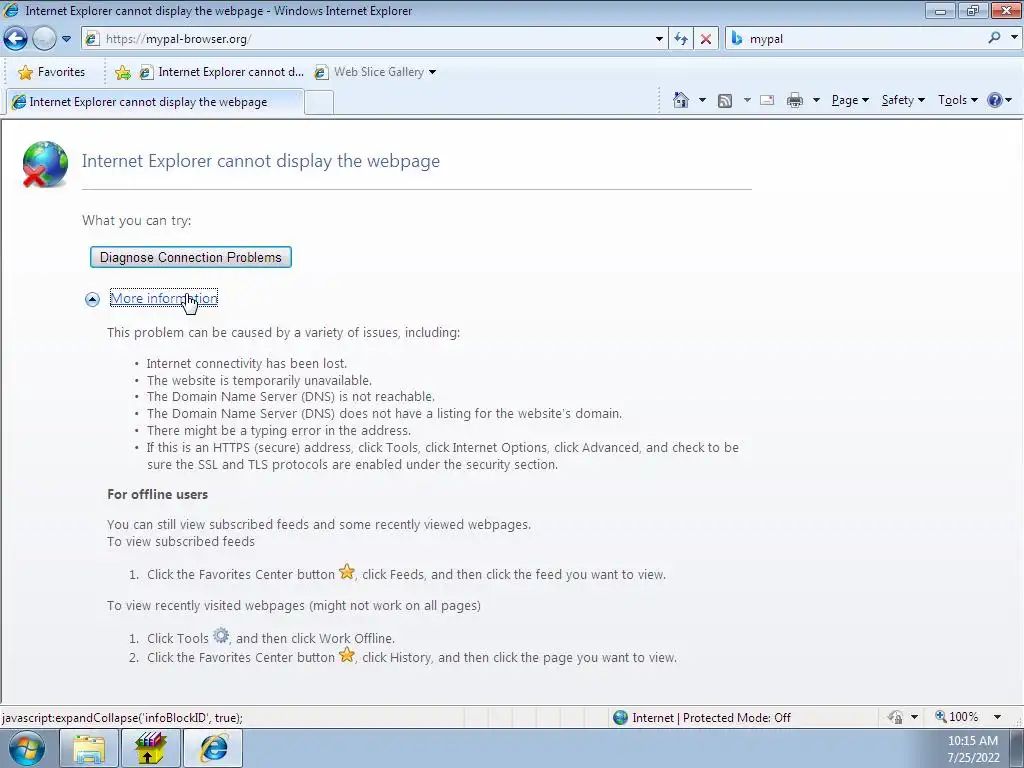Click the Read mail envelope icon

767,100
